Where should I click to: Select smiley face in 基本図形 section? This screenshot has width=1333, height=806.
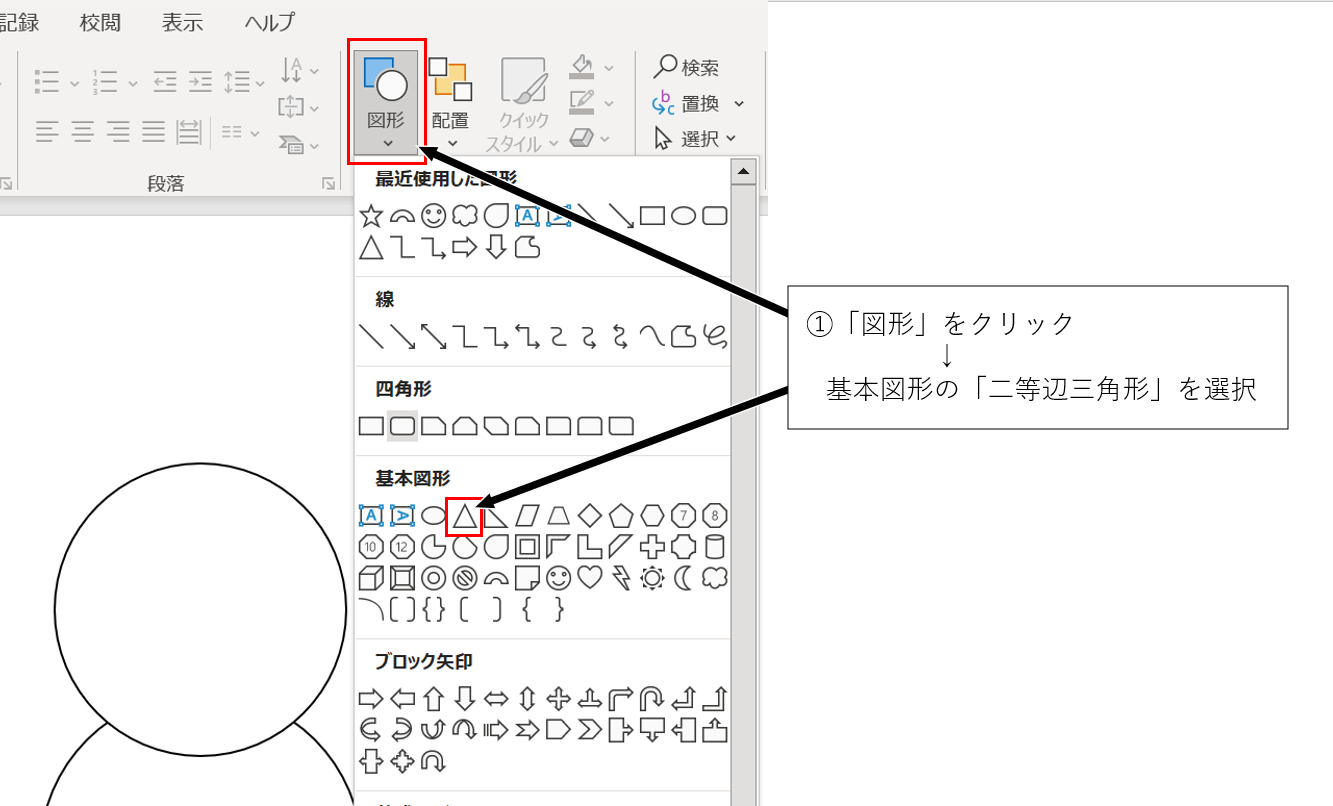[x=558, y=578]
